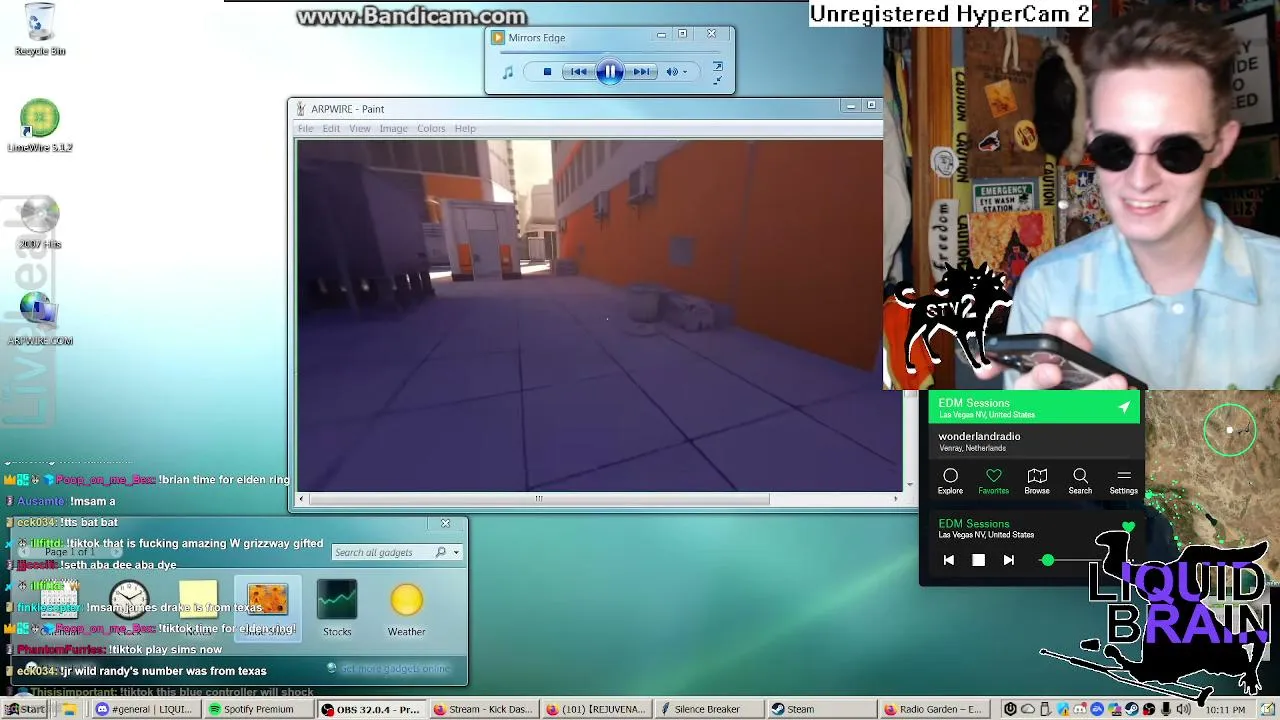
Task: Open Radio Garden Settings
Action: [x=1123, y=481]
